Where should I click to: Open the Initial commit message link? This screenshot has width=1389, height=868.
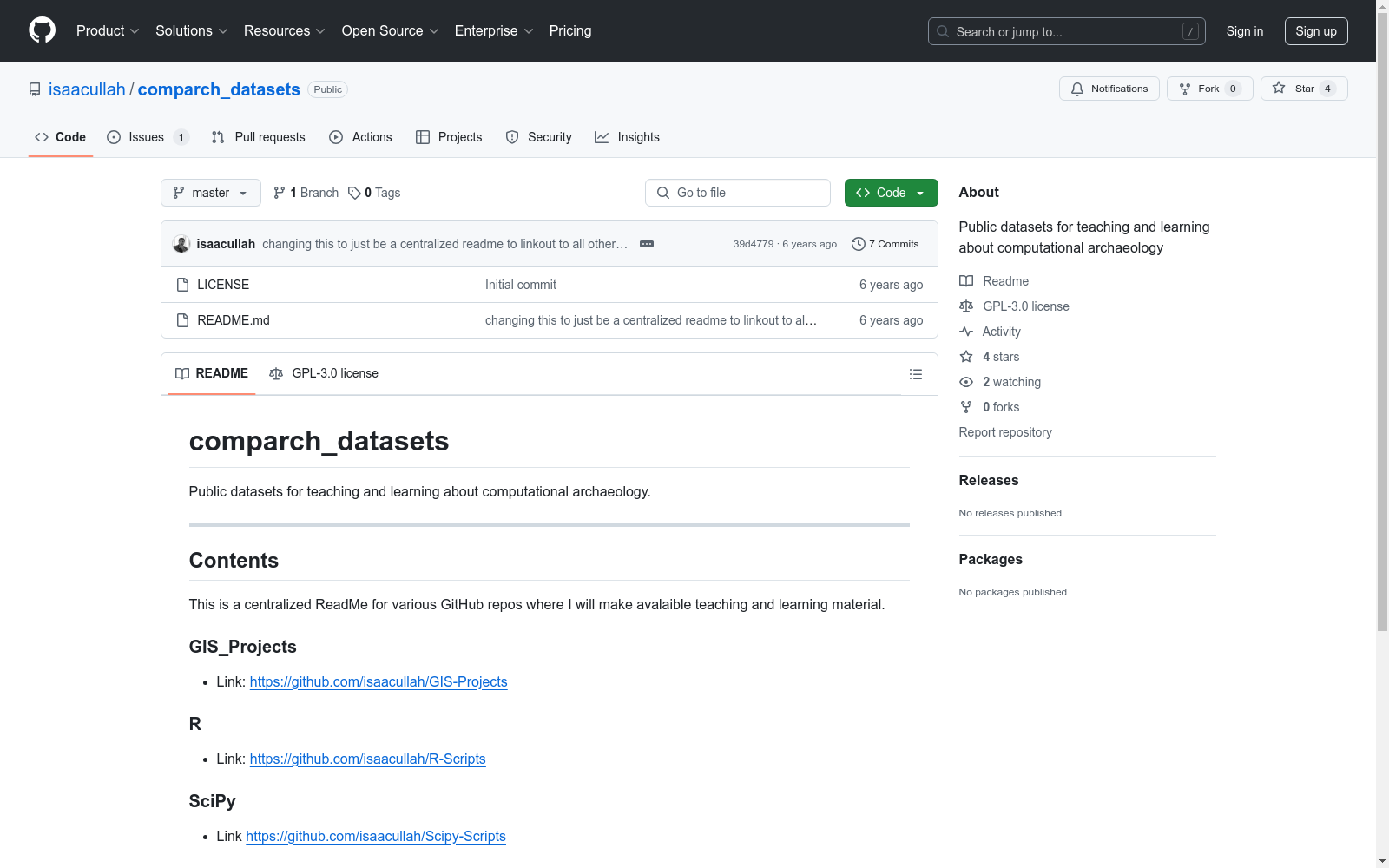[x=521, y=285]
